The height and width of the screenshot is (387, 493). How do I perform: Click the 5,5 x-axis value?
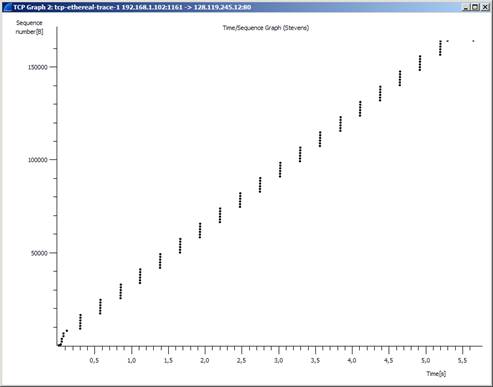coord(462,361)
